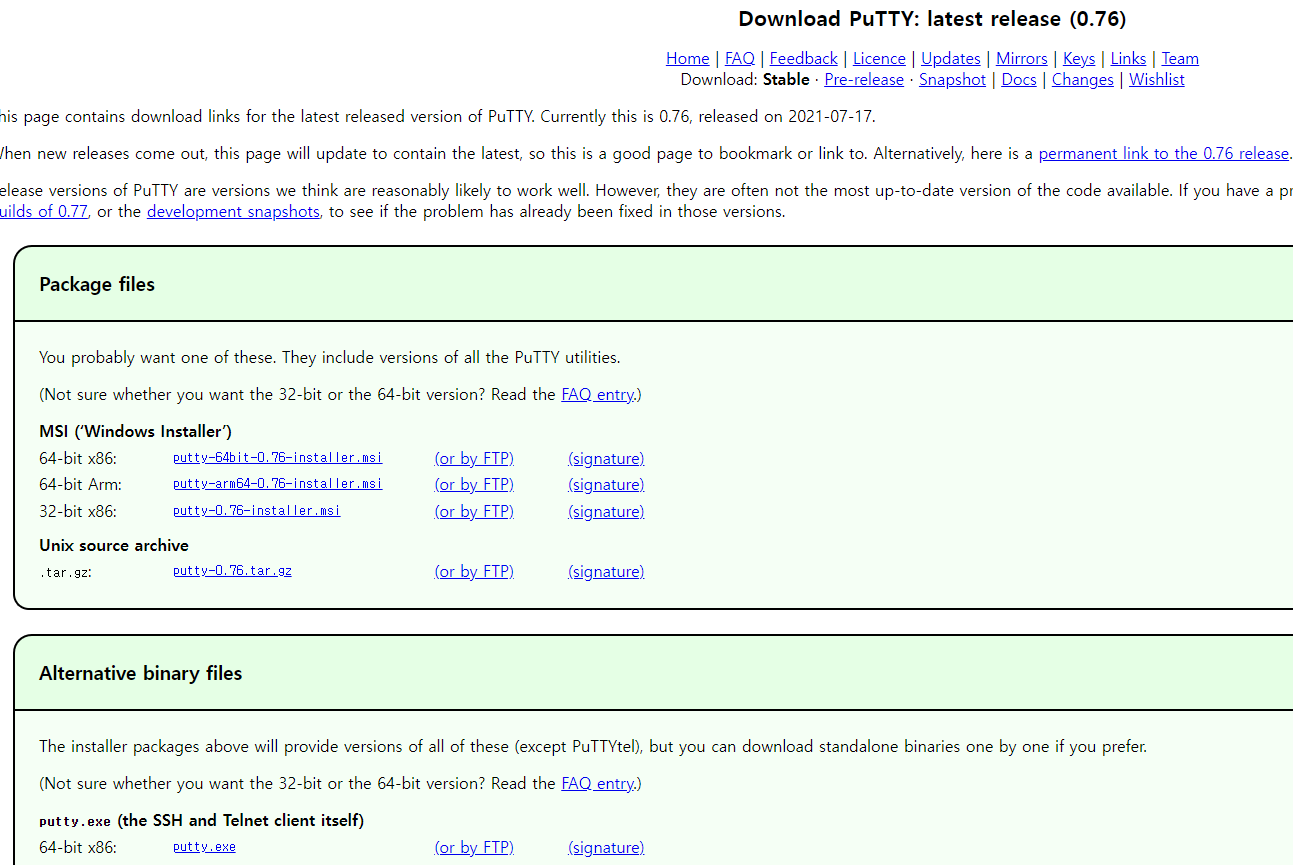
Task: Open the Wishlist link
Action: click(1157, 79)
